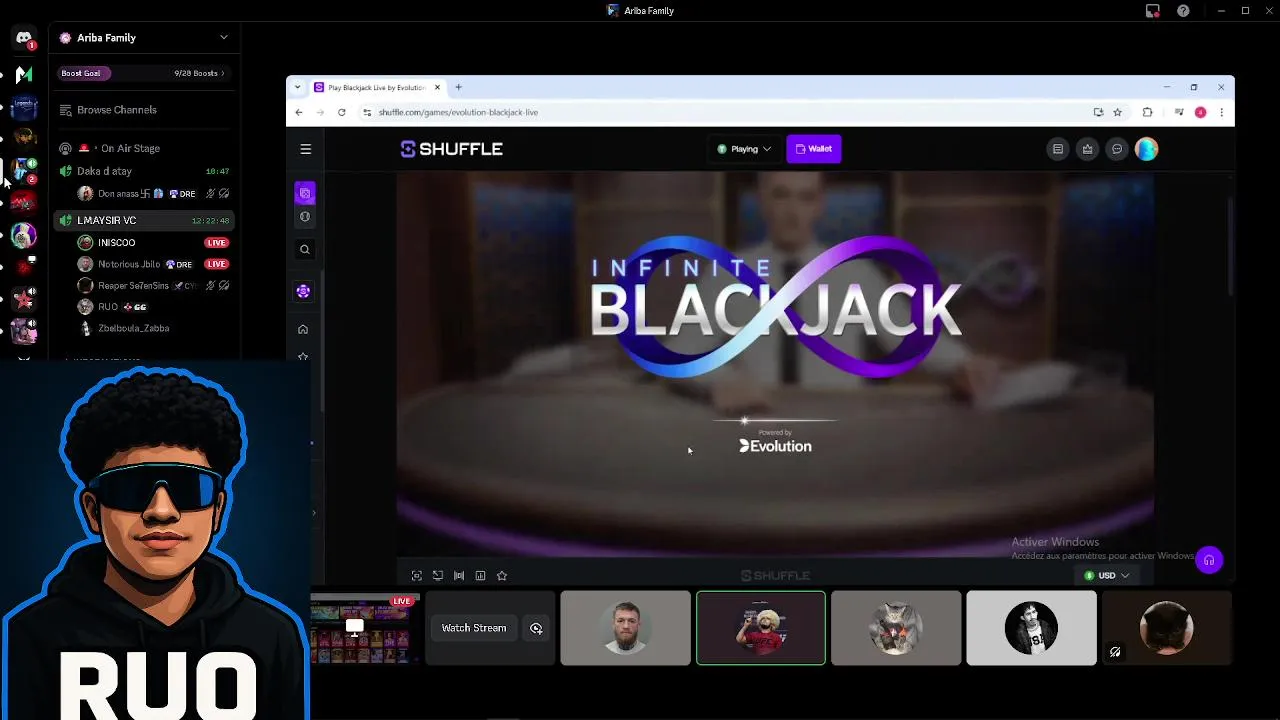
Task: Open Shuffle chat bubble icon
Action: [1117, 149]
